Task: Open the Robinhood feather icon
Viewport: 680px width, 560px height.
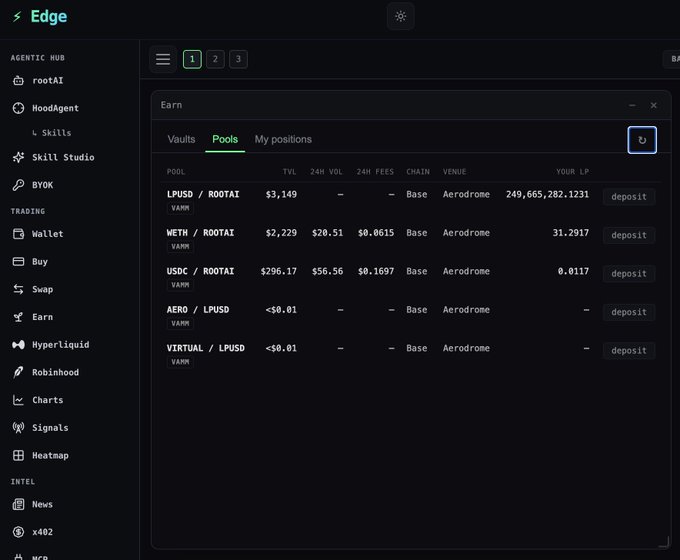Action: coord(18,372)
